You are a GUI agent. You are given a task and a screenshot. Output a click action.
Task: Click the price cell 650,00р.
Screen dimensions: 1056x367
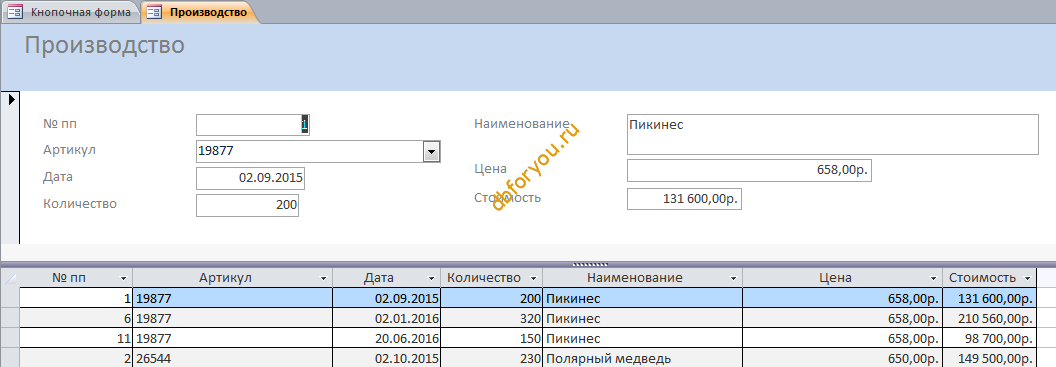843,358
